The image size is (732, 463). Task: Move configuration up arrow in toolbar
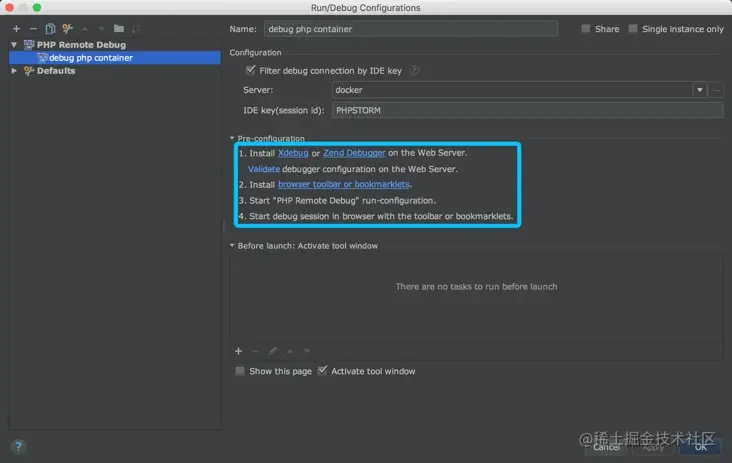click(x=84, y=29)
